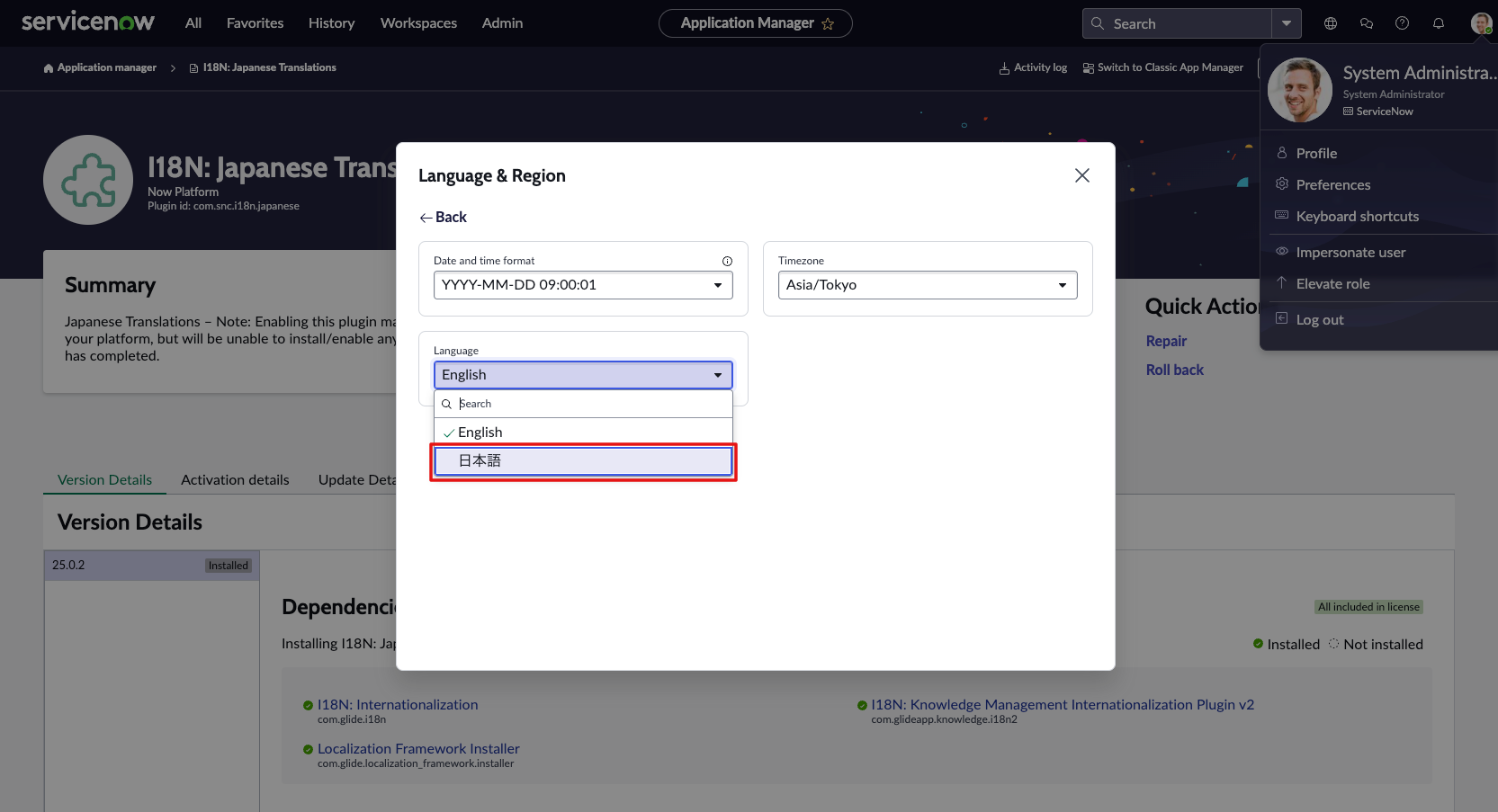Click the help question-mark icon in header
The height and width of the screenshot is (812, 1498).
click(x=1402, y=23)
